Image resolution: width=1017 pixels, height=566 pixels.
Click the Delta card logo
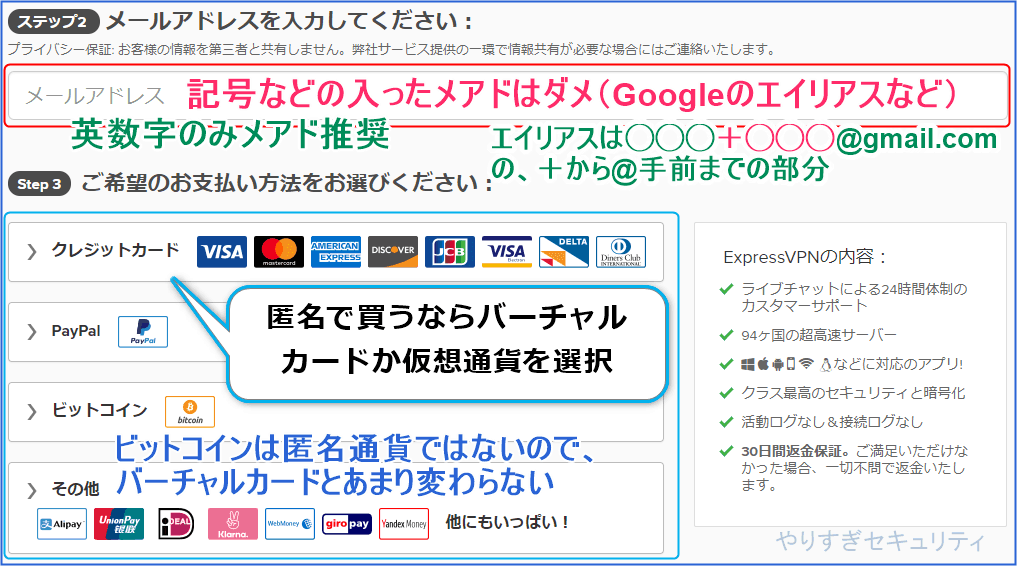click(564, 252)
